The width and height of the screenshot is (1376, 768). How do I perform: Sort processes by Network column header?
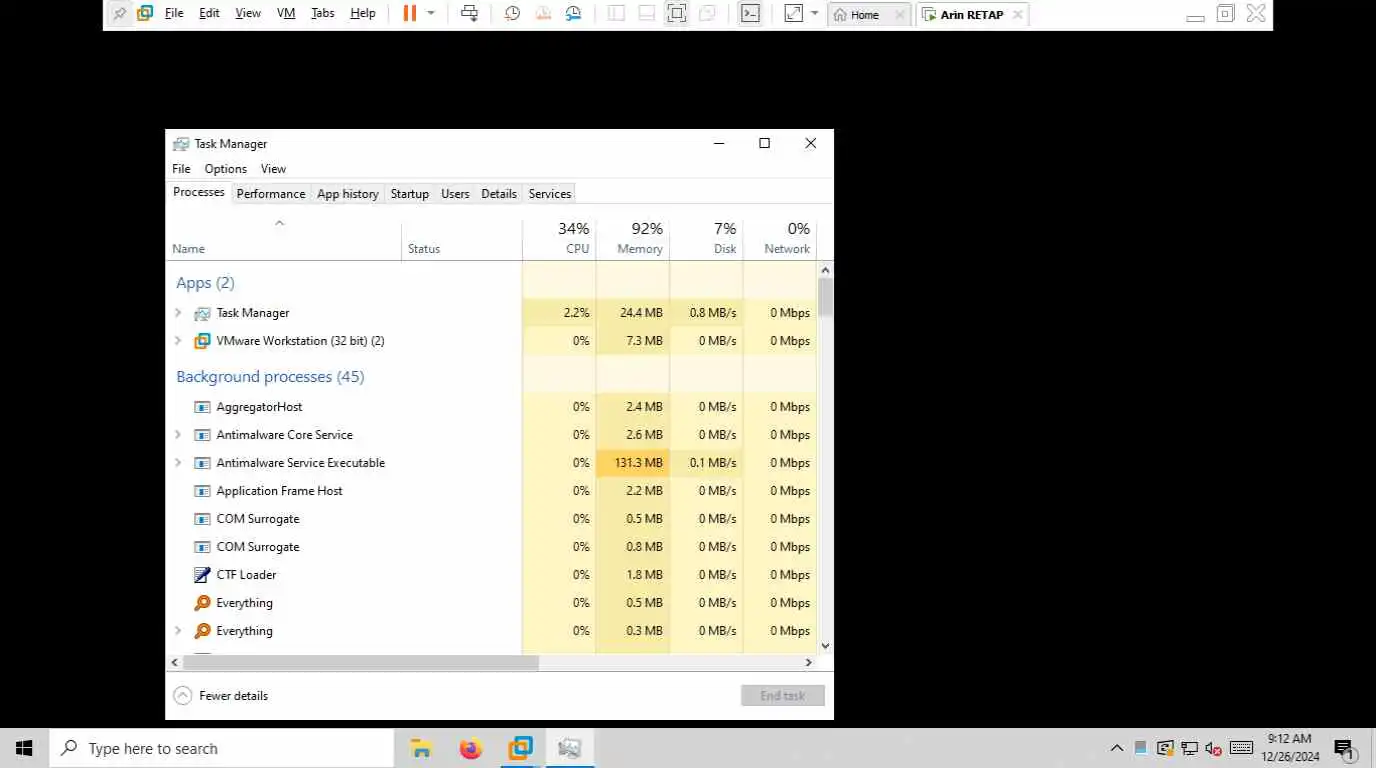pos(780,238)
